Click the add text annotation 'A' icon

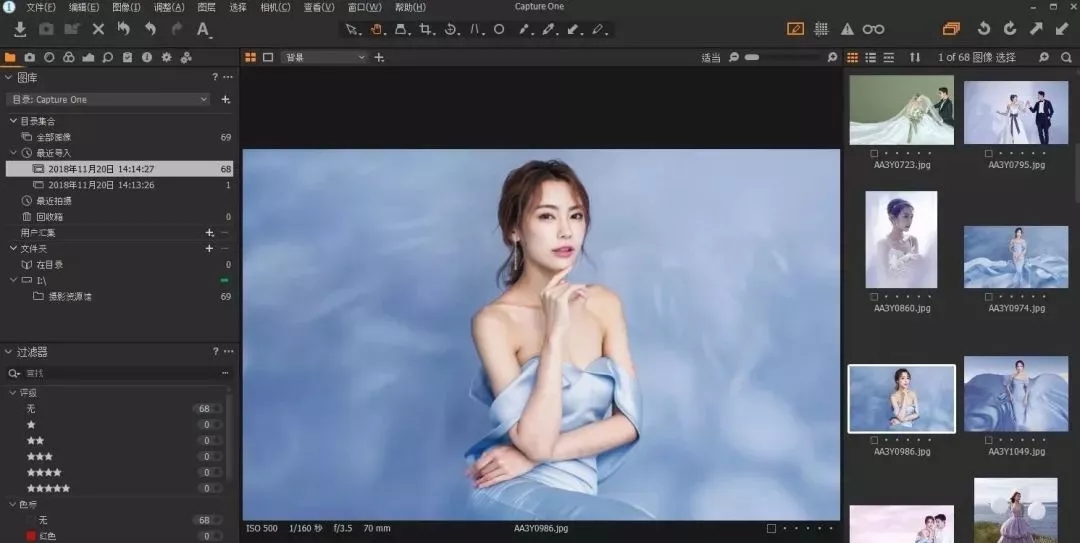pyautogui.click(x=203, y=29)
